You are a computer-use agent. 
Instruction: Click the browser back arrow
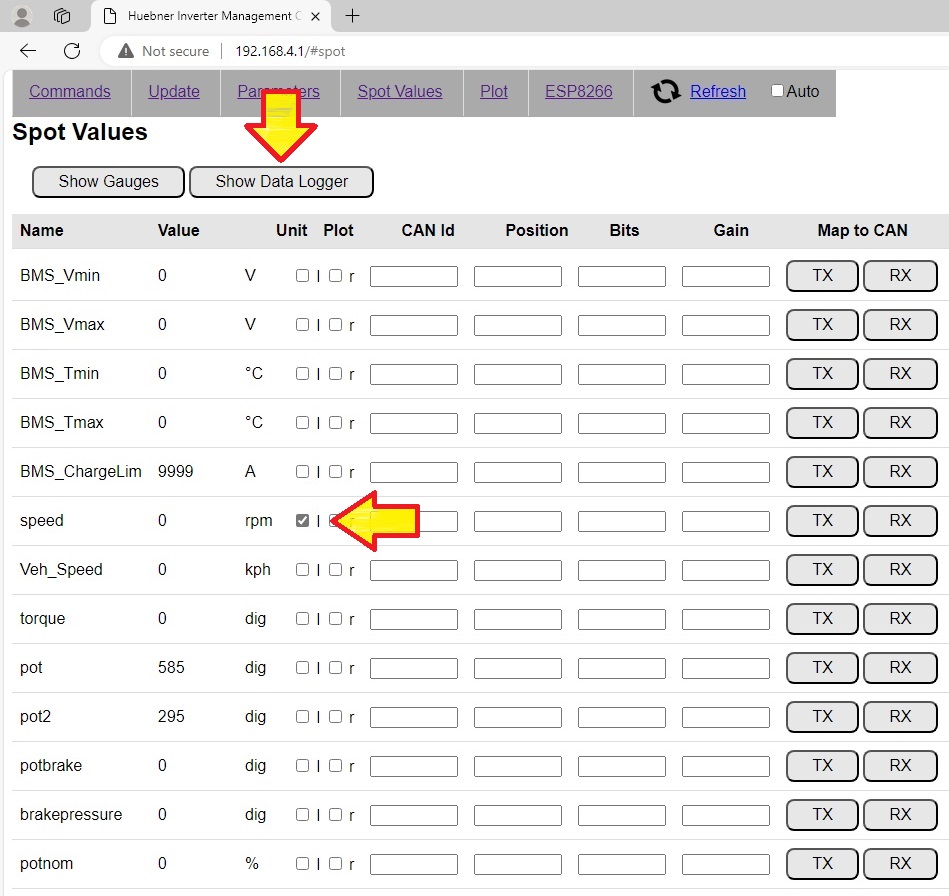[28, 51]
